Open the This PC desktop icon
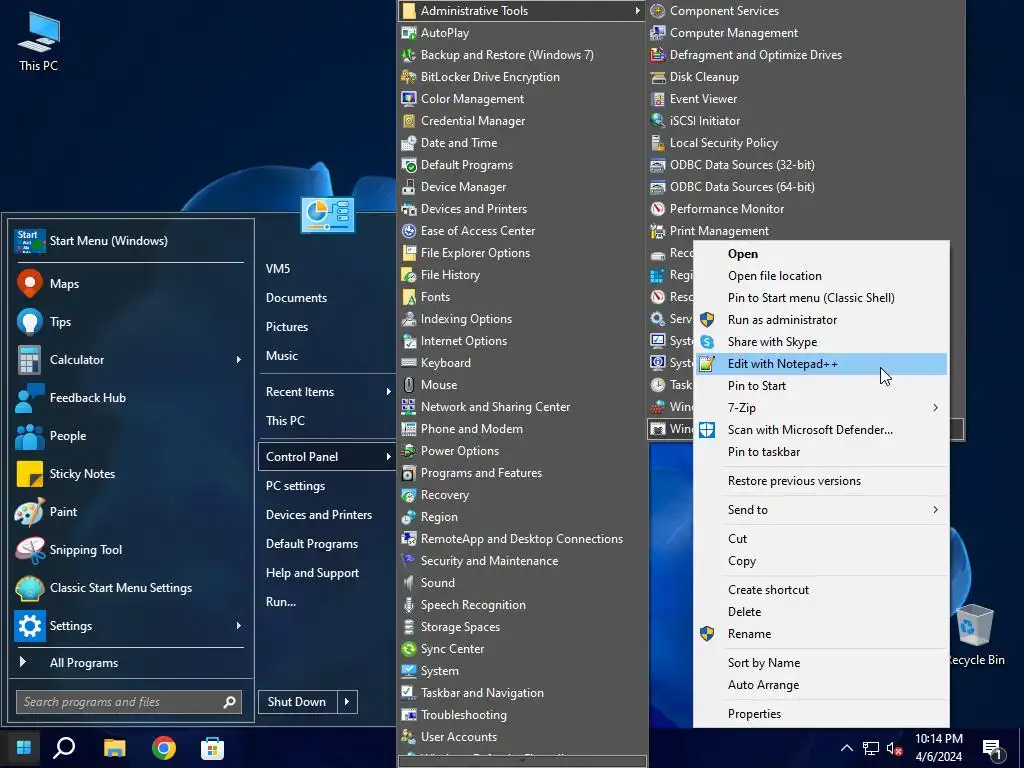1024x768 pixels. 38,42
